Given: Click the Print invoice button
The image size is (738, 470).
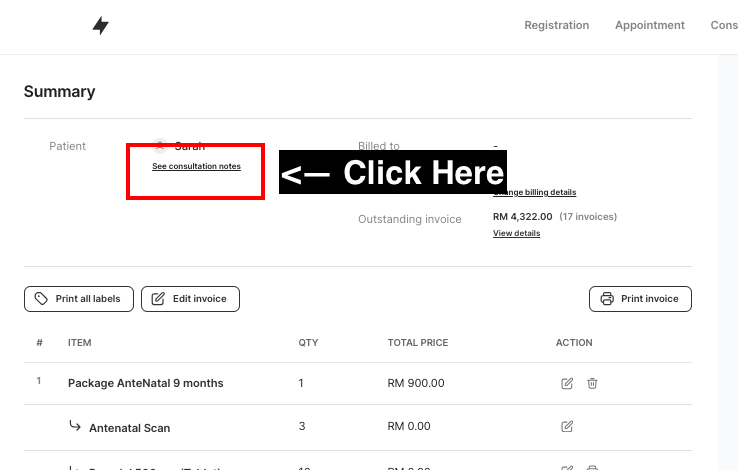Looking at the screenshot, I should (640, 299).
